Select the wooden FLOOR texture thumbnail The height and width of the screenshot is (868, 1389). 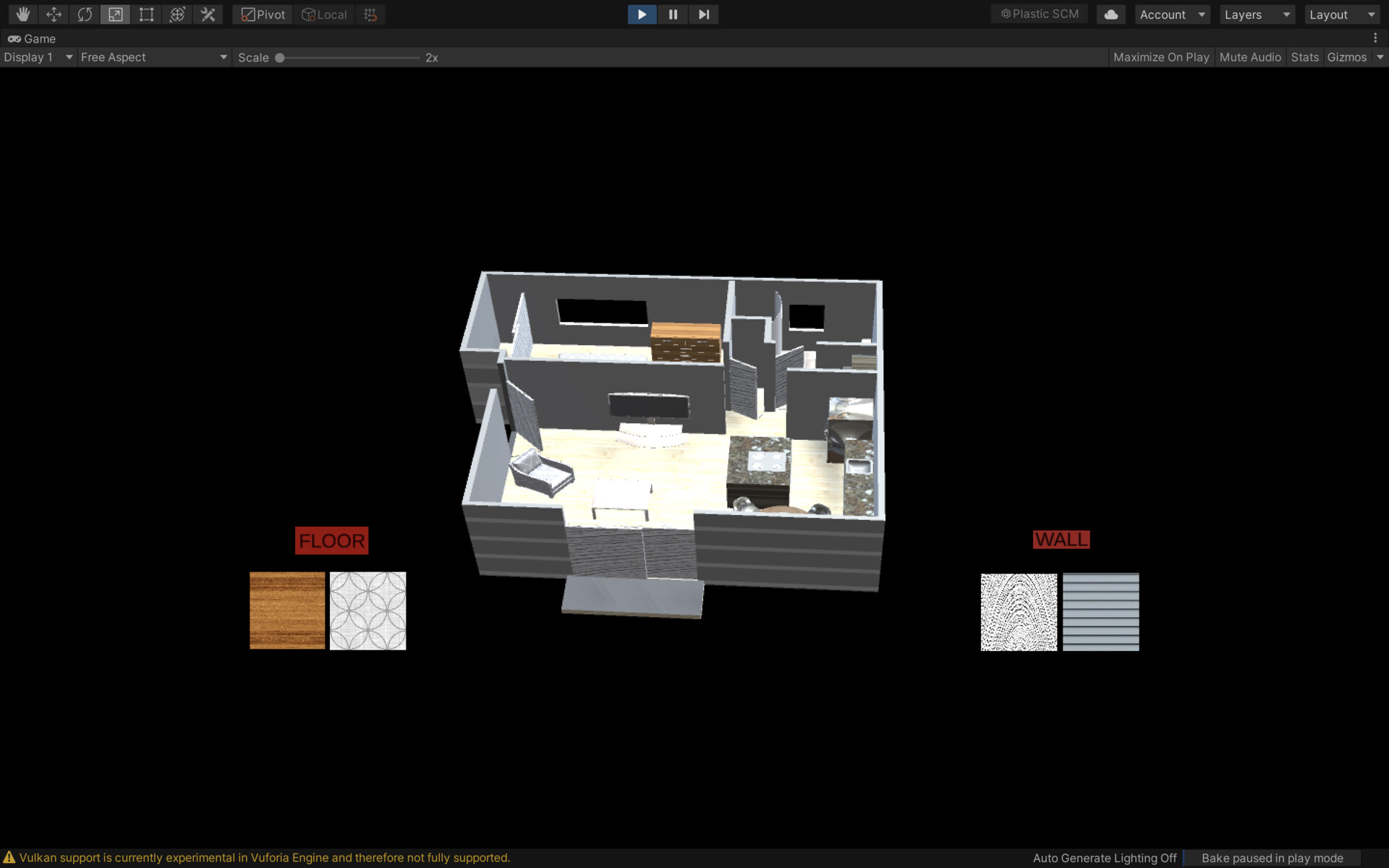[x=287, y=610]
